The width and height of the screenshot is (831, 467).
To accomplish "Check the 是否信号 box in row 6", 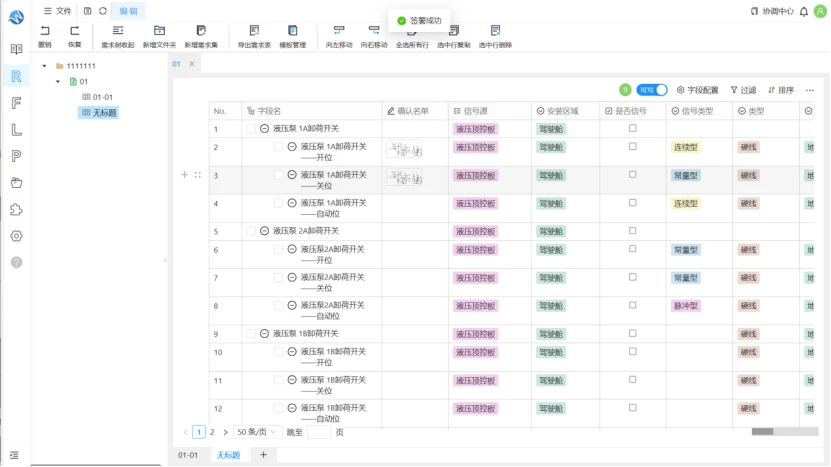I will point(633,249).
